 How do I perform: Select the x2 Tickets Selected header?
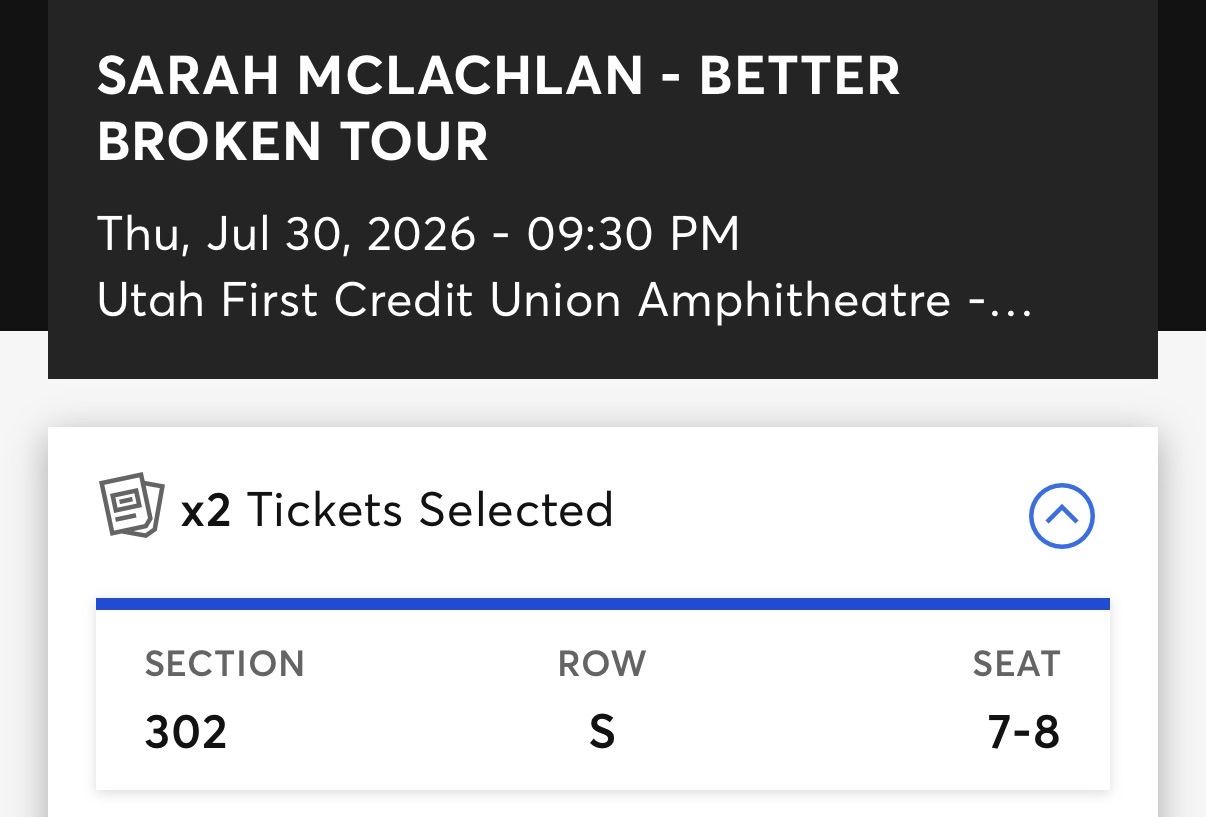pyautogui.click(x=398, y=508)
